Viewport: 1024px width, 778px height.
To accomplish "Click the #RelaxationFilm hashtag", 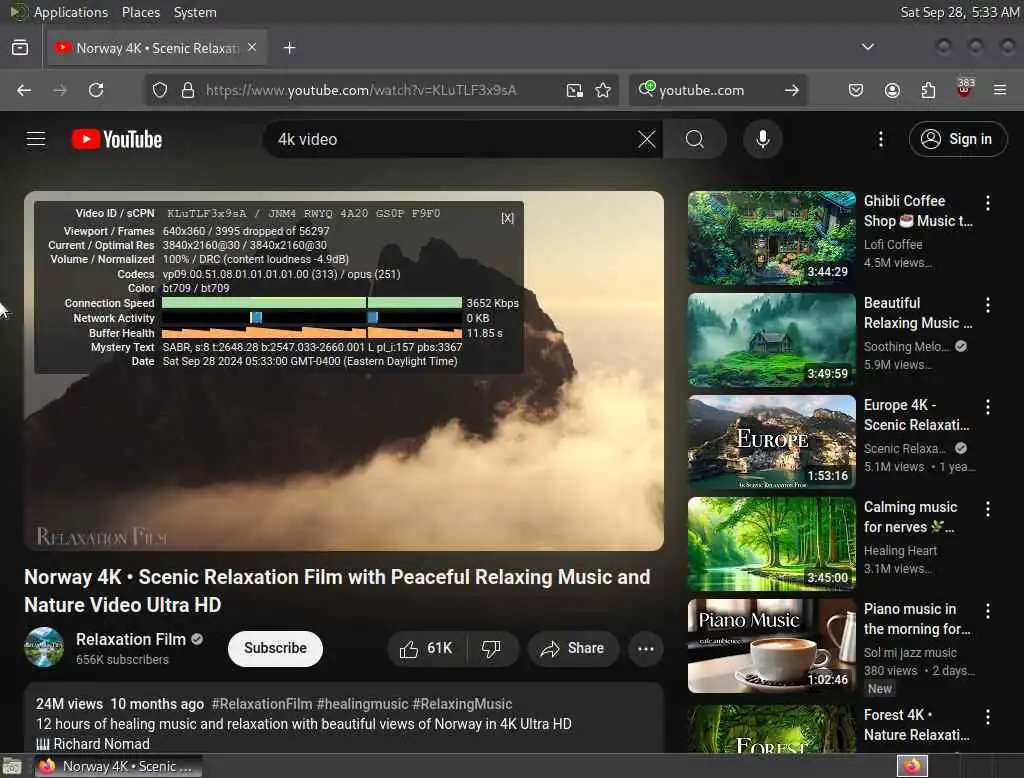I will click(261, 704).
